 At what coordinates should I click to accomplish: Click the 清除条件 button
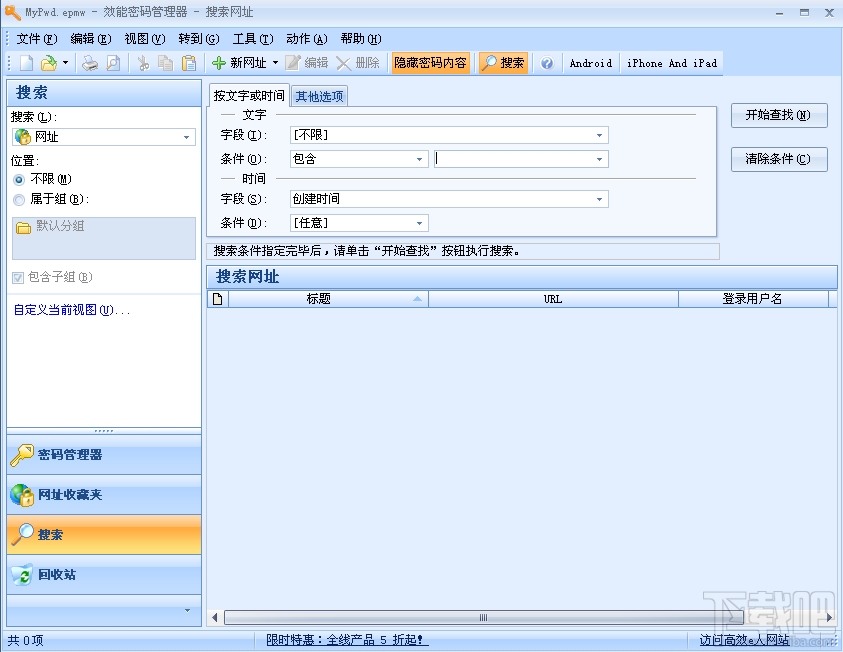click(x=778, y=159)
